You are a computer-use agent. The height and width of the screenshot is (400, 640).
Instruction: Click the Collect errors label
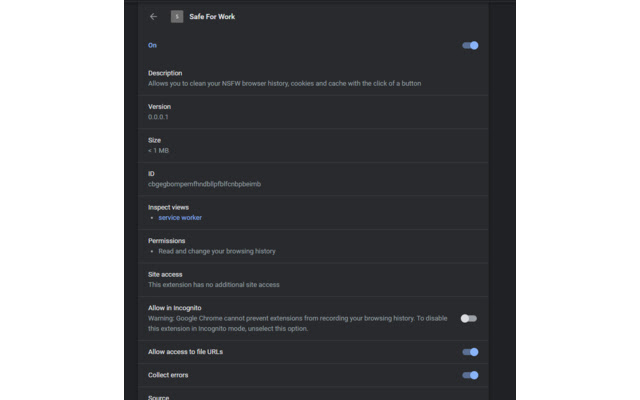[168, 375]
